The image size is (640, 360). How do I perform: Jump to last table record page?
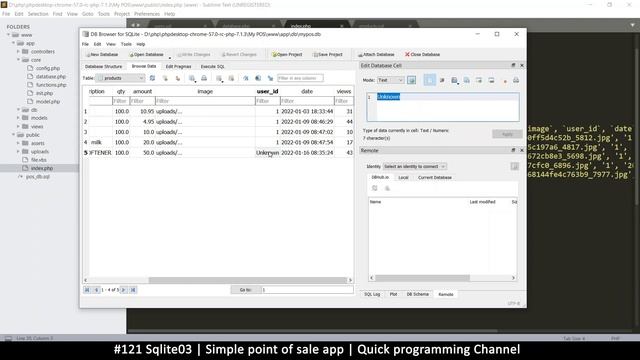point(133,290)
